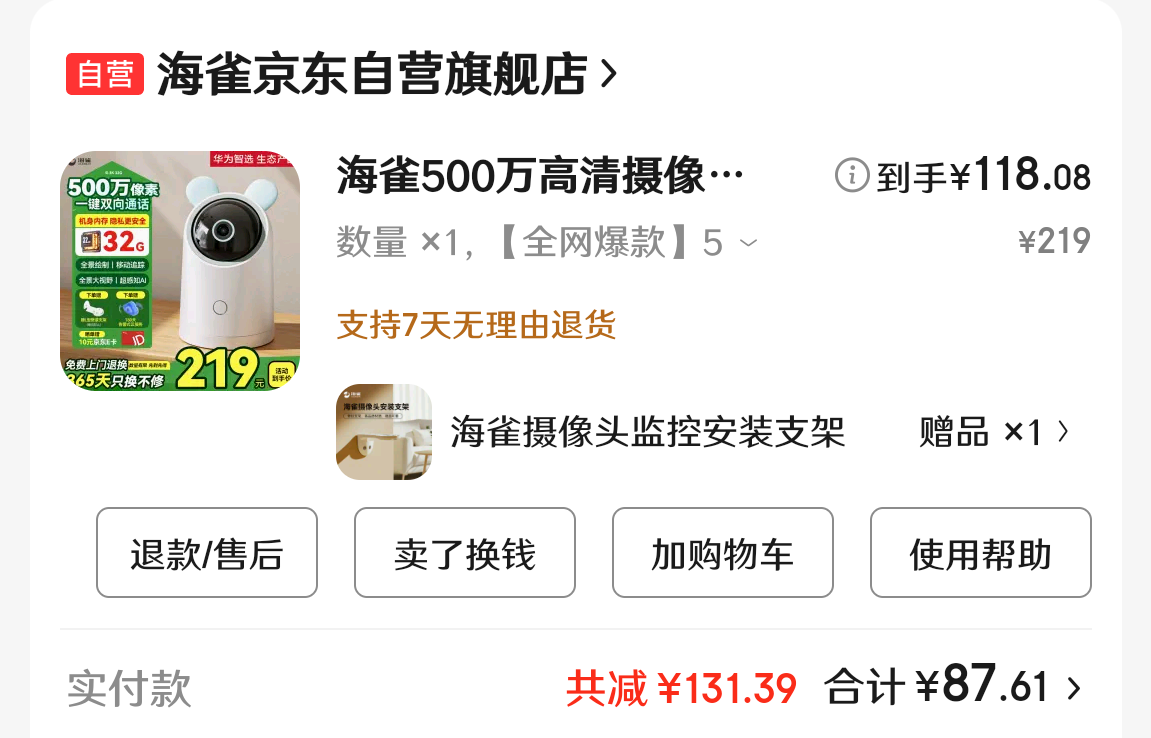
Task: Expand payment details chevron next to 合计
Action: tap(1074, 689)
